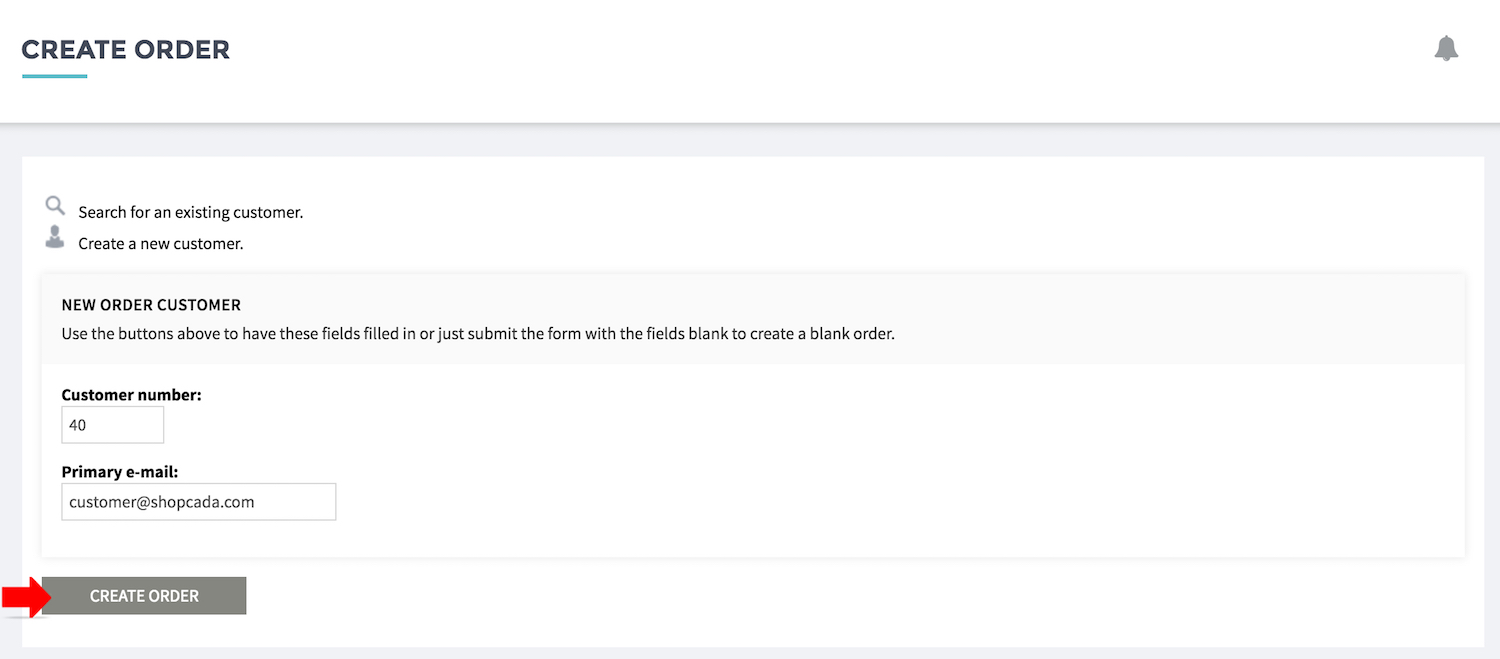Click the teal underline below page heading

point(54,76)
